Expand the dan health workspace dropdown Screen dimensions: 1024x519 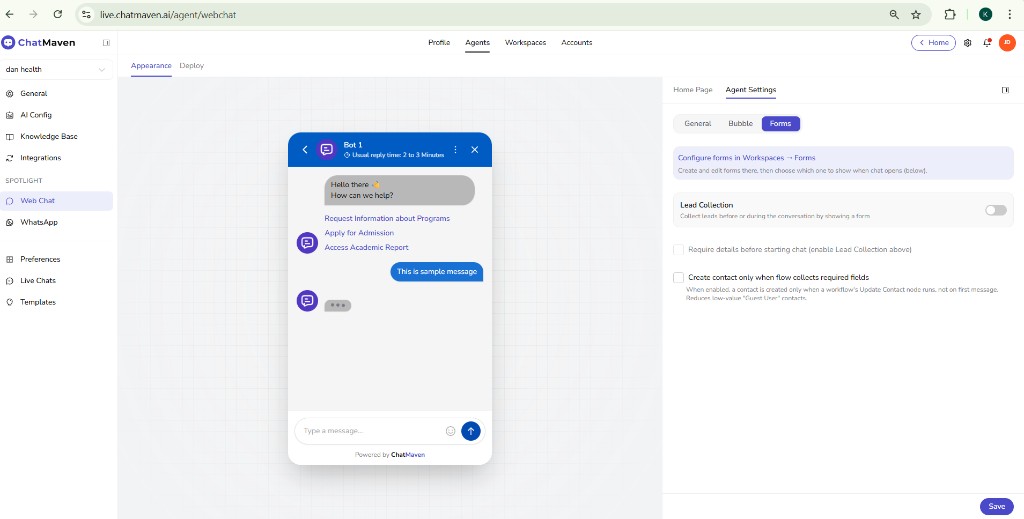56,69
